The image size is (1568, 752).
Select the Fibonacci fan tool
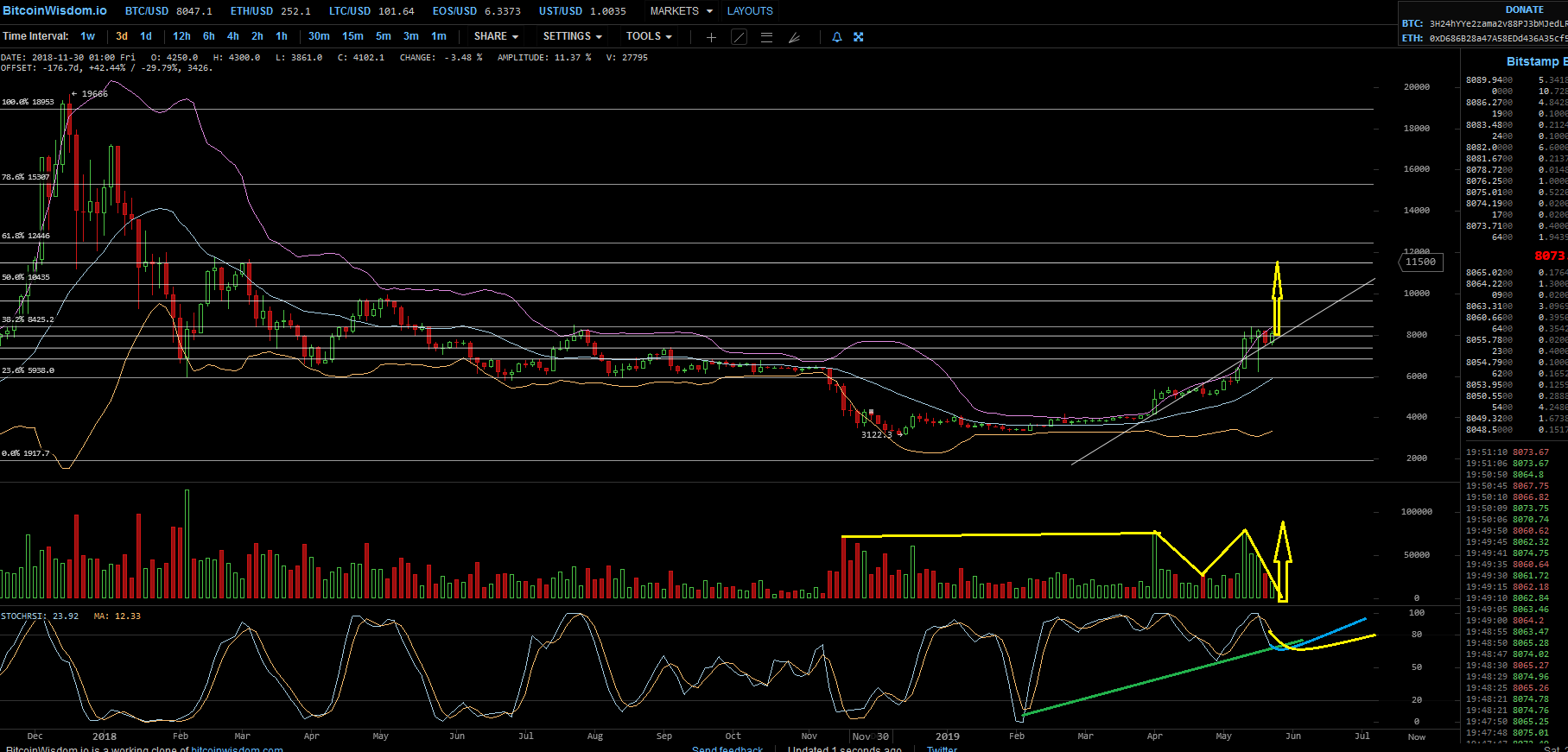tap(795, 37)
